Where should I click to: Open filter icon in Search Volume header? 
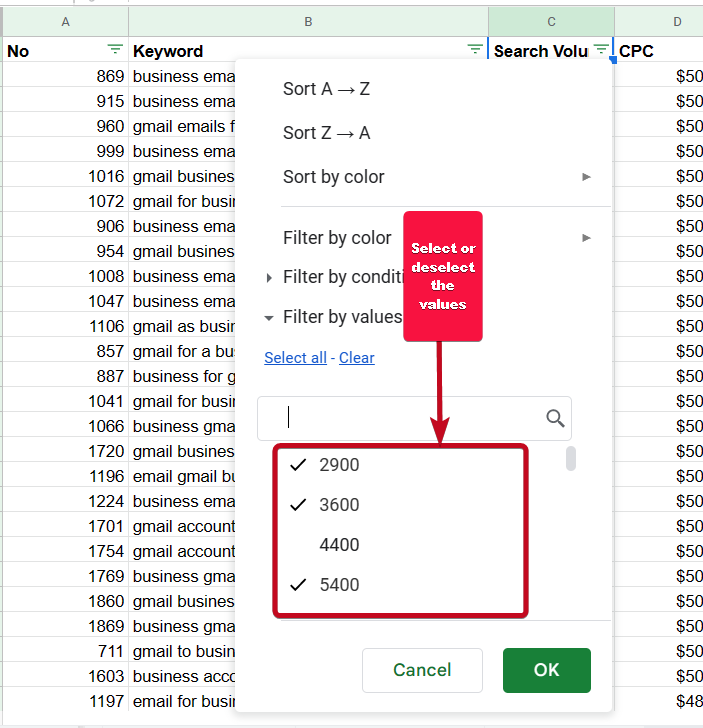tap(601, 49)
